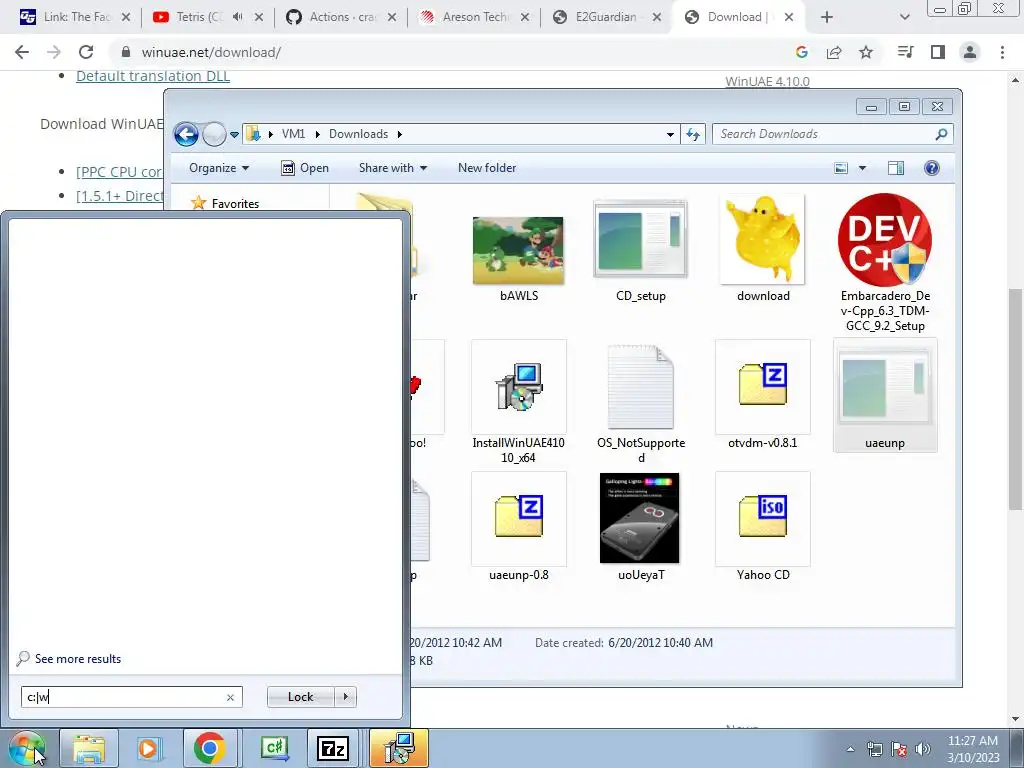The width and height of the screenshot is (1024, 768).
Task: Click the Default translation DLL link
Action: [x=153, y=76]
